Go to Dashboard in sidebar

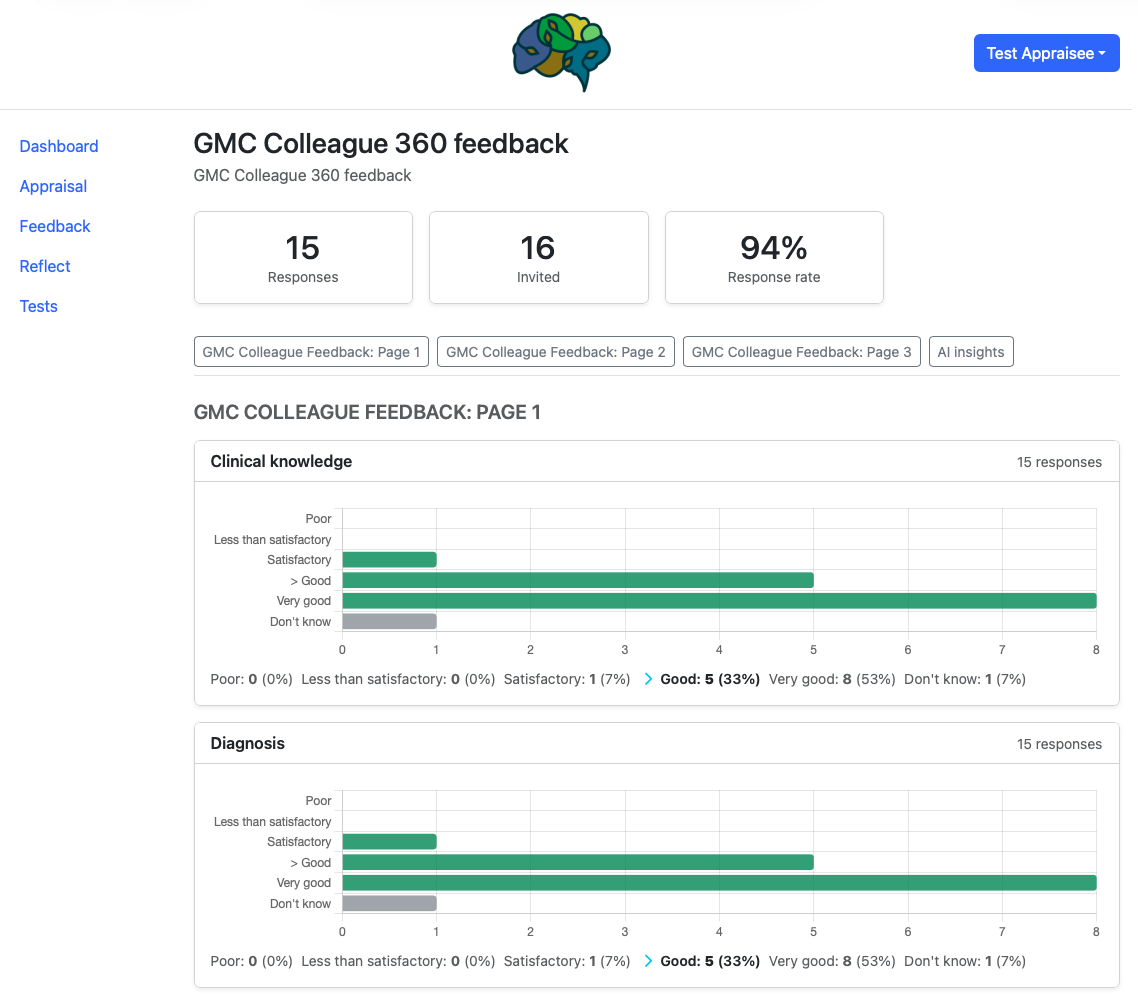point(59,146)
